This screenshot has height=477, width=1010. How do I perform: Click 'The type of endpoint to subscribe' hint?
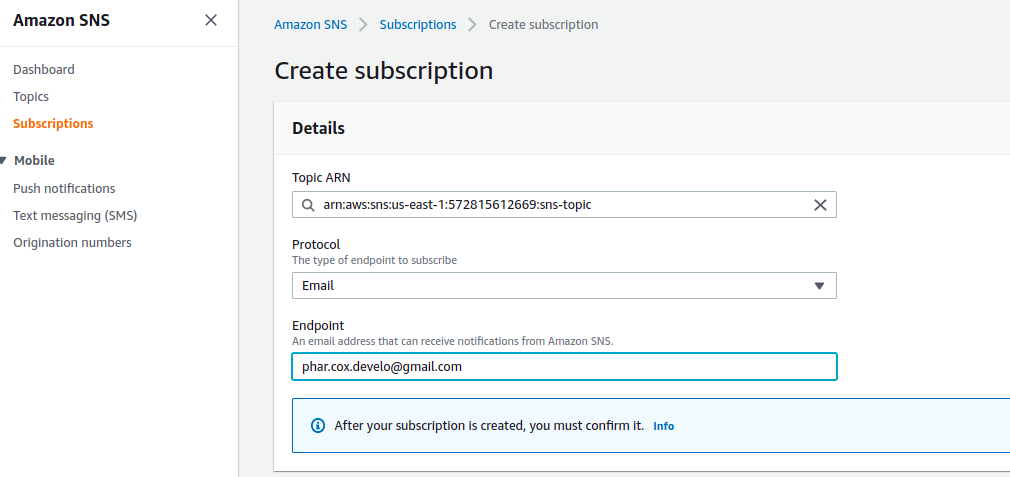click(374, 261)
